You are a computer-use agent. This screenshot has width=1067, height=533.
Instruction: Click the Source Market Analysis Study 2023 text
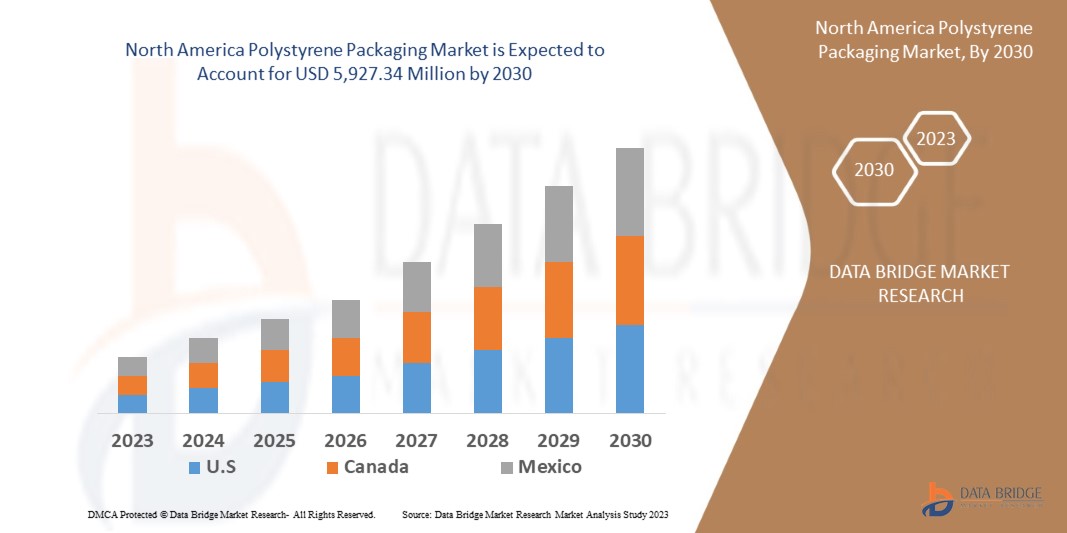point(534,514)
